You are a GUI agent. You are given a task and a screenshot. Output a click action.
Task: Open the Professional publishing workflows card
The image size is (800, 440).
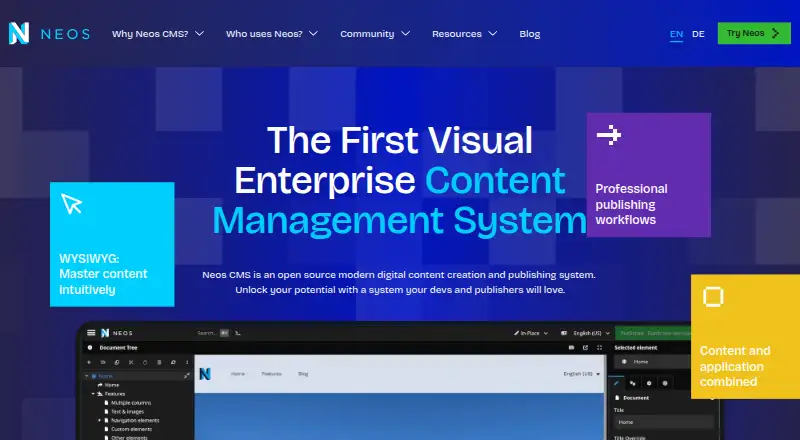[648, 175]
